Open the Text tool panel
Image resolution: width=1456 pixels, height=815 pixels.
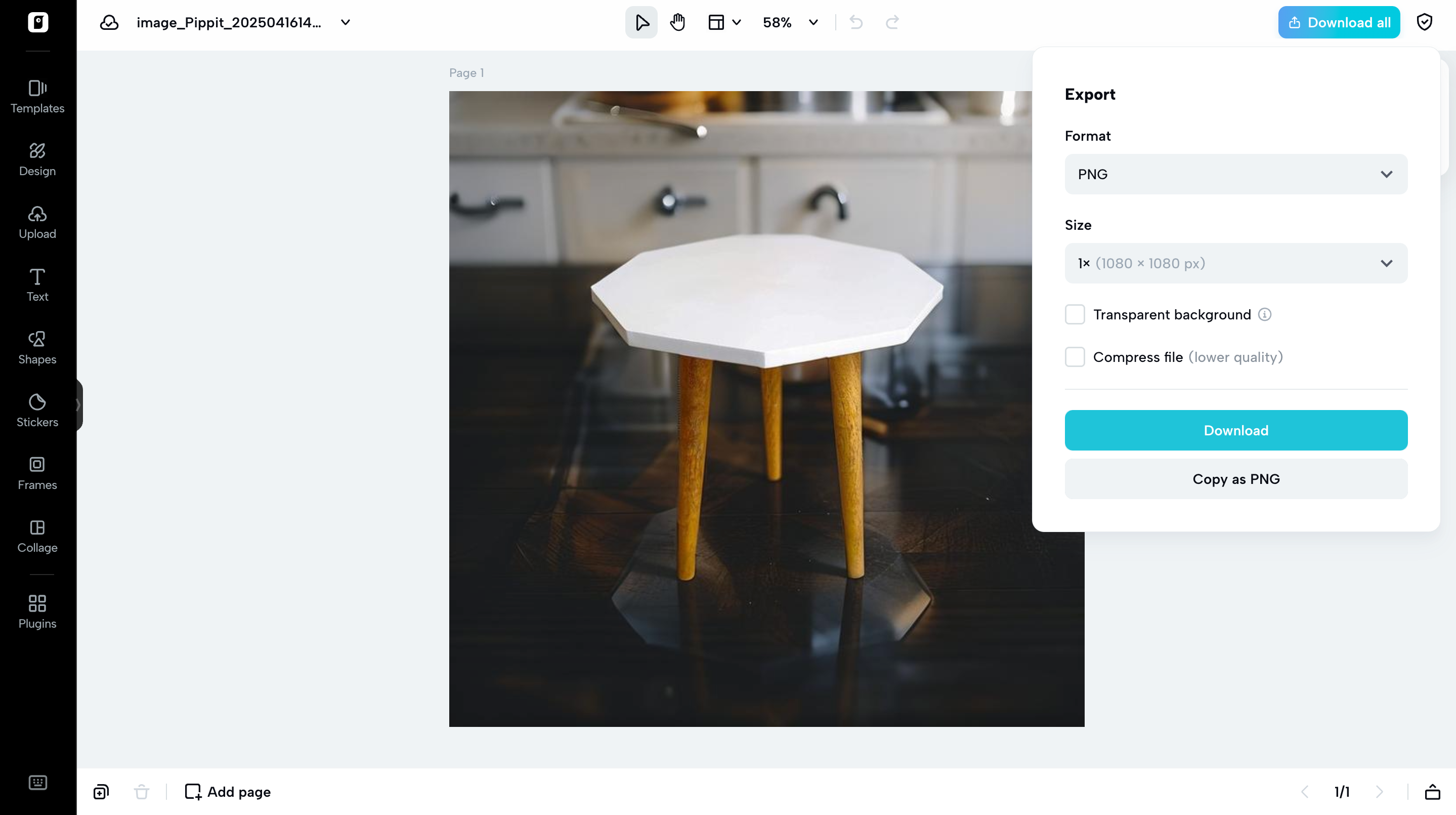37,284
